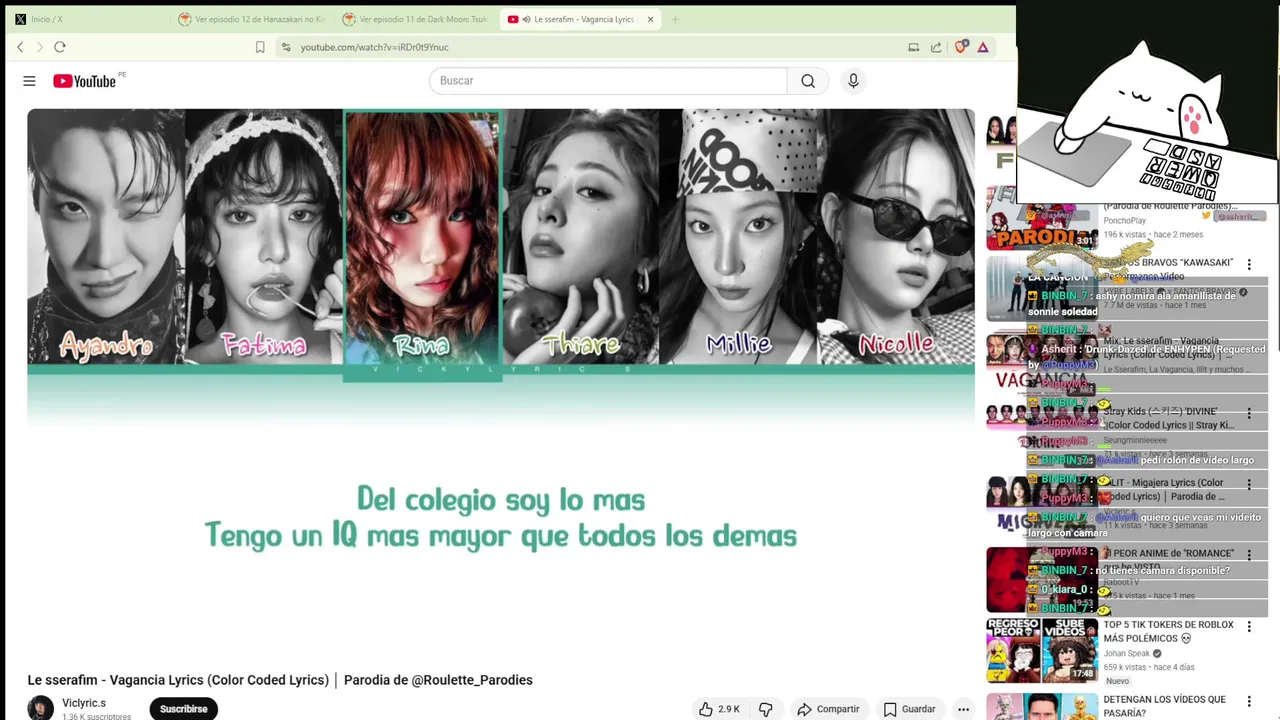Open the YouTube hamburger guide menu

pyautogui.click(x=29, y=81)
